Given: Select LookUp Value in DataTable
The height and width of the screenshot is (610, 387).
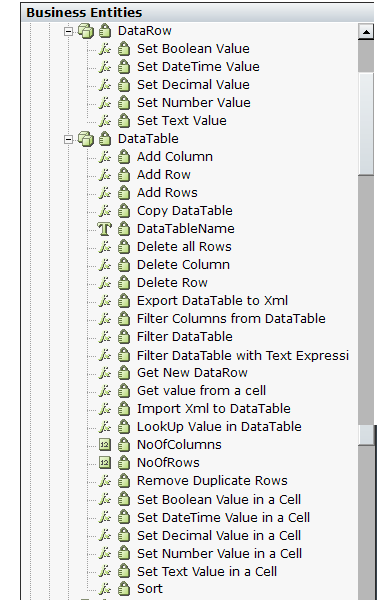Looking at the screenshot, I should point(219,427).
